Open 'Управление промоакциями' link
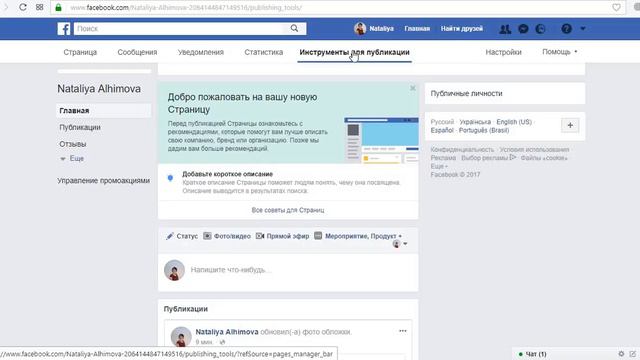640x360 pixels. 103,180
